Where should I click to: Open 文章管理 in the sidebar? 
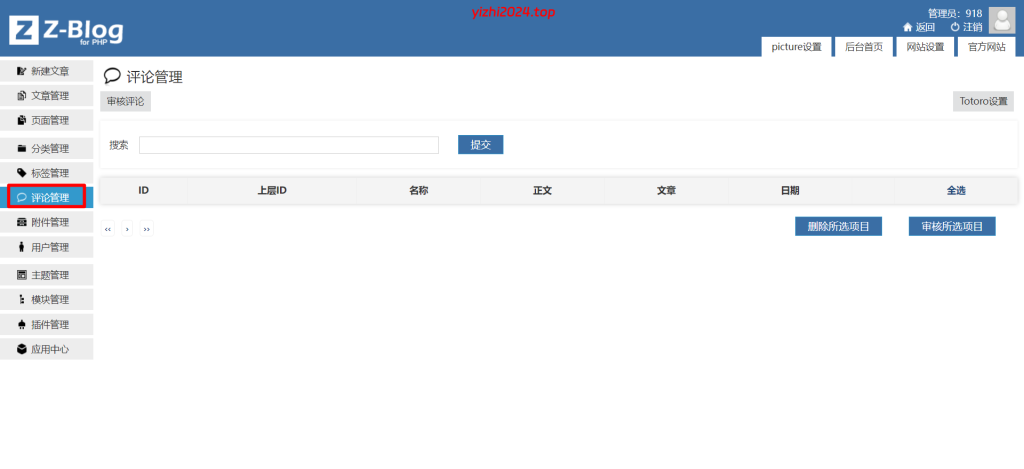click(46, 96)
